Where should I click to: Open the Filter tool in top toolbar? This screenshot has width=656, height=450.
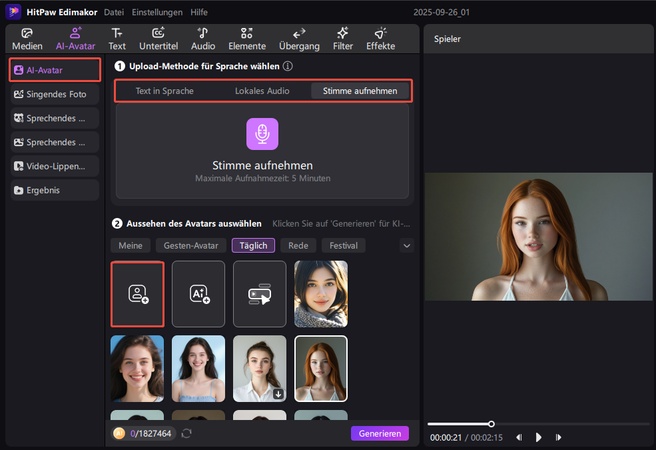pos(342,38)
